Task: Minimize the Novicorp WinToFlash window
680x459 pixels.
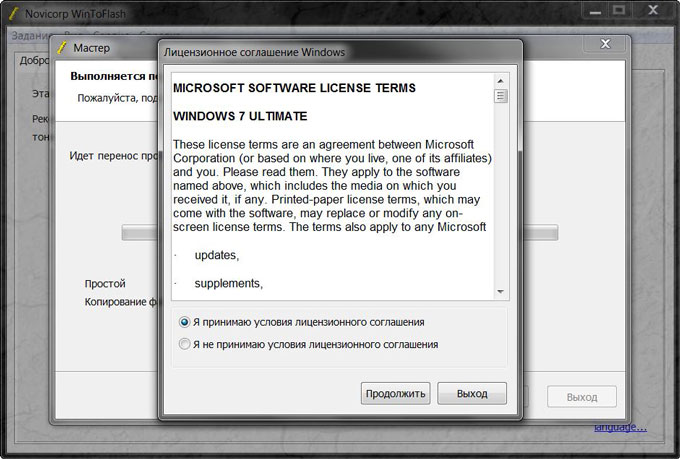Action: click(595, 11)
